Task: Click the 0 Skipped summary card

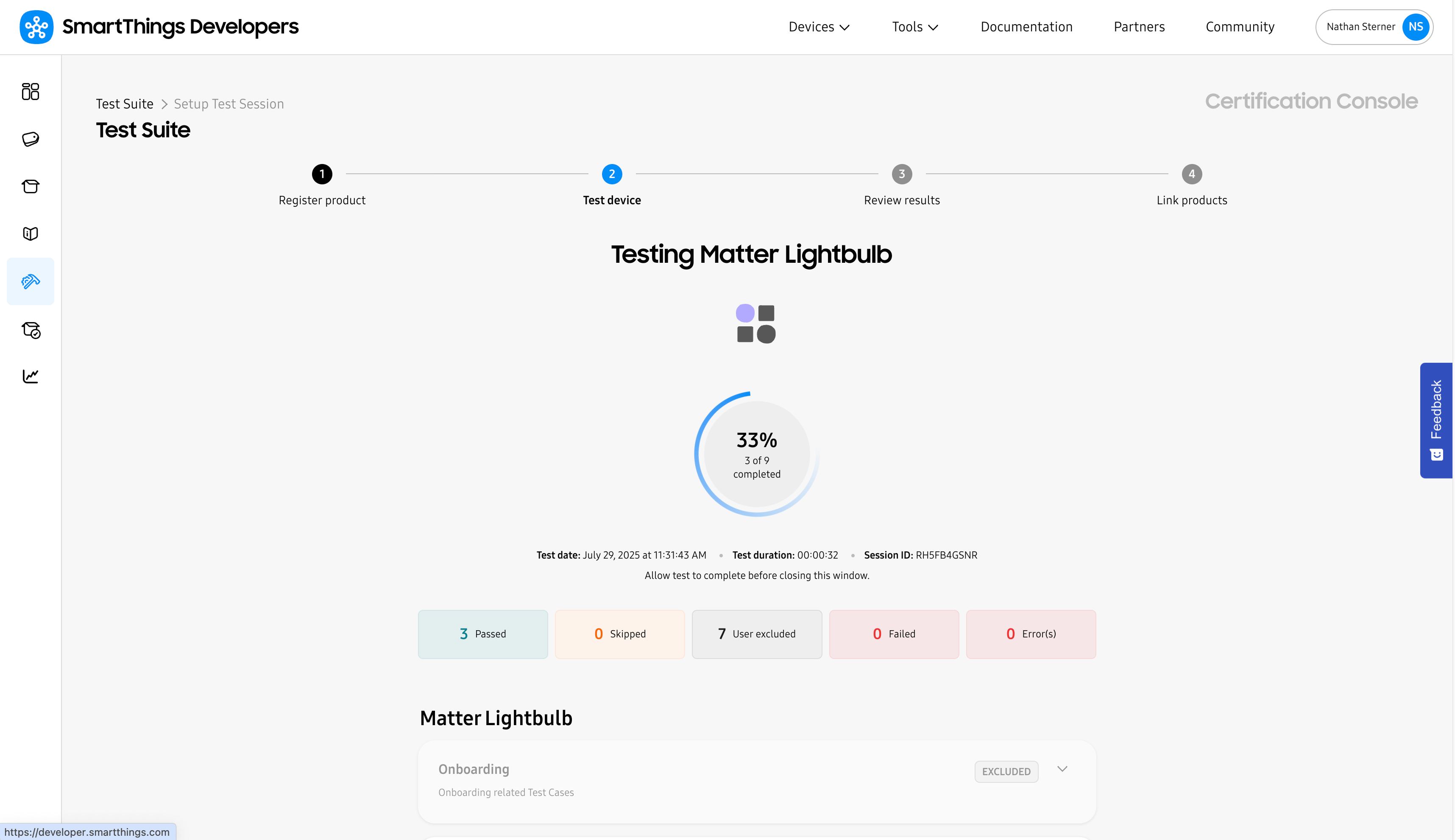Action: tap(620, 634)
